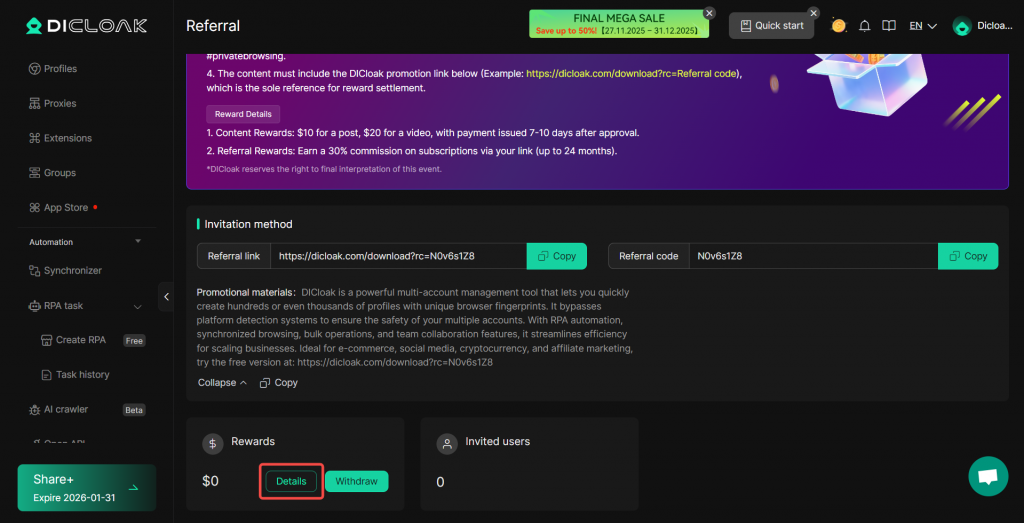Click the referral code field

pyautogui.click(x=810, y=256)
